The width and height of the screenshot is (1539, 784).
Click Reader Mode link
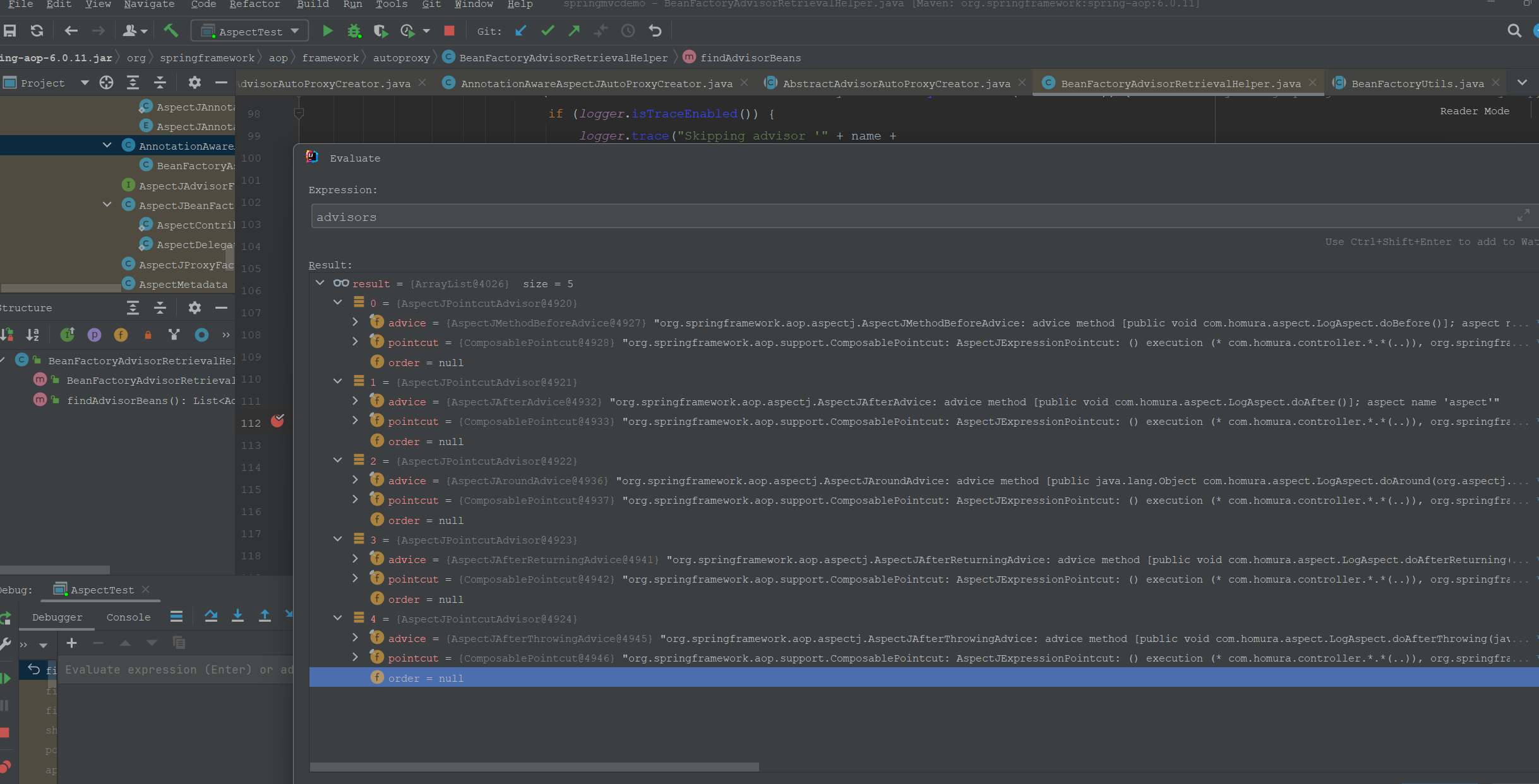click(1474, 111)
